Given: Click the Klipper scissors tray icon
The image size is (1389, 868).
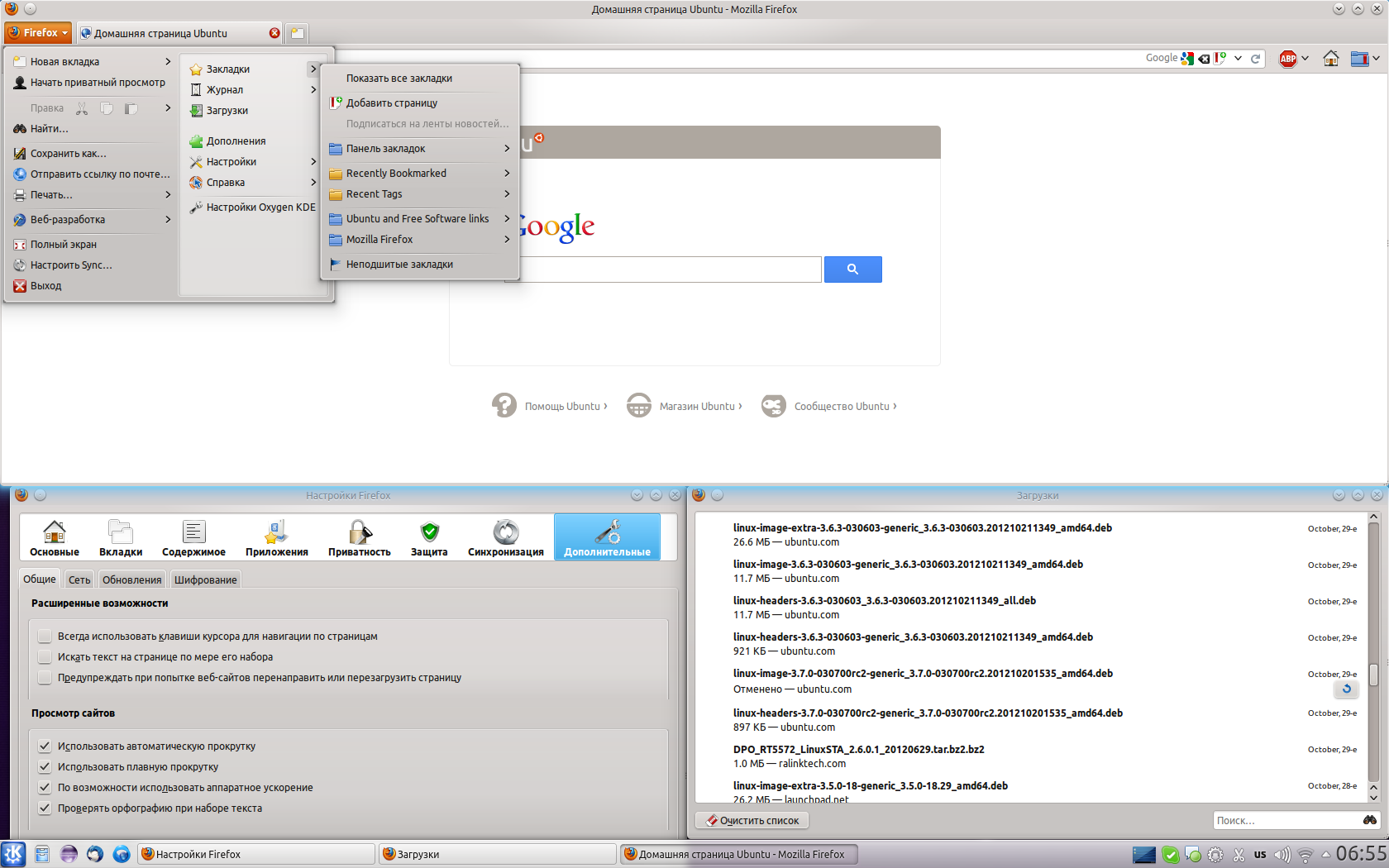Looking at the screenshot, I should pyautogui.click(x=1239, y=855).
